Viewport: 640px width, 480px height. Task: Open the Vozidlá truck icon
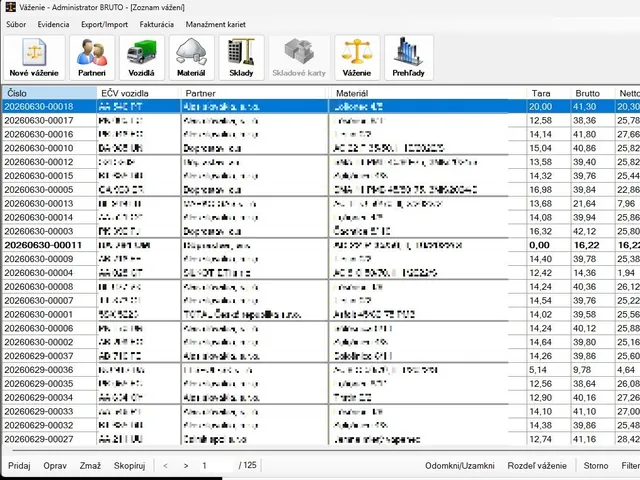(x=142, y=58)
